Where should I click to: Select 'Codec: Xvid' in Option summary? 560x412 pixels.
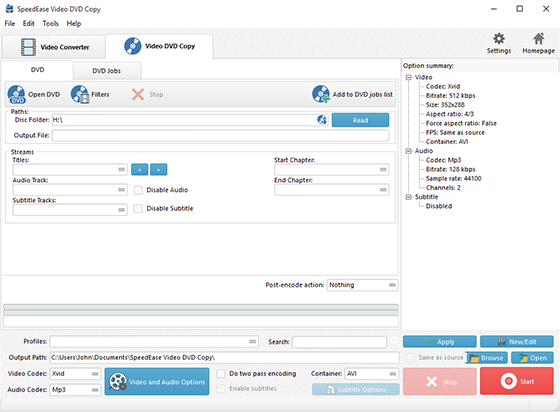tap(443, 86)
